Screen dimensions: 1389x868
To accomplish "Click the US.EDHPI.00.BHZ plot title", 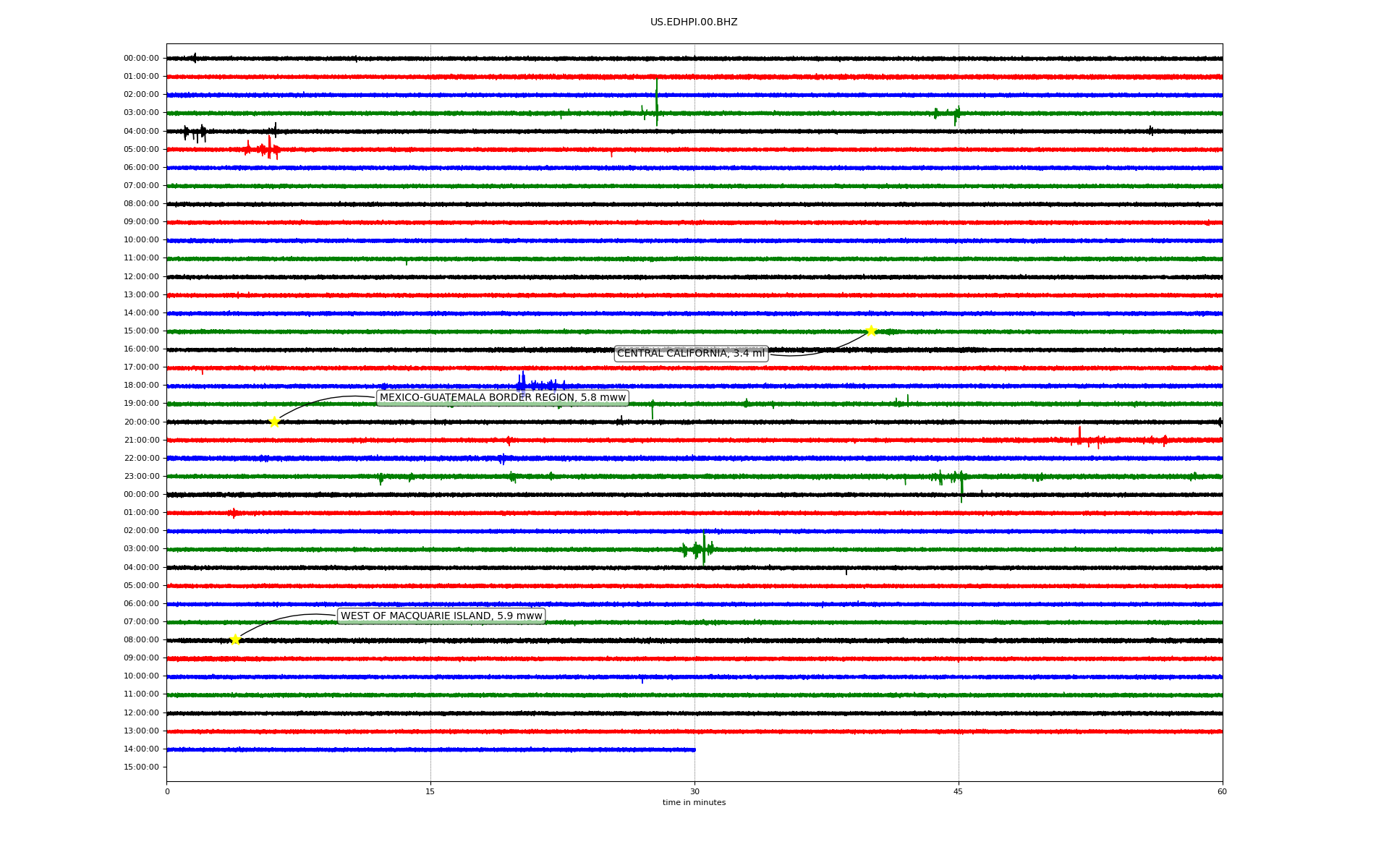I will [x=694, y=22].
